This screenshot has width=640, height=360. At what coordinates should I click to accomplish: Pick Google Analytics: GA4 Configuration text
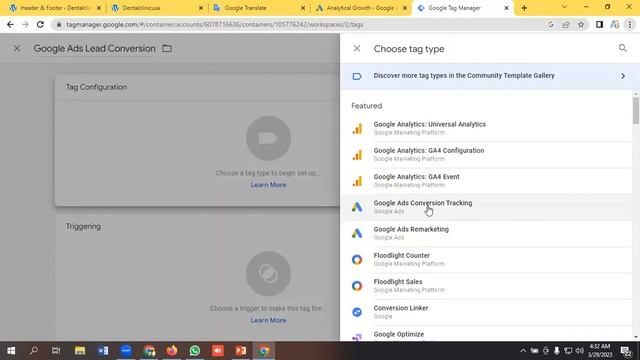(x=429, y=150)
